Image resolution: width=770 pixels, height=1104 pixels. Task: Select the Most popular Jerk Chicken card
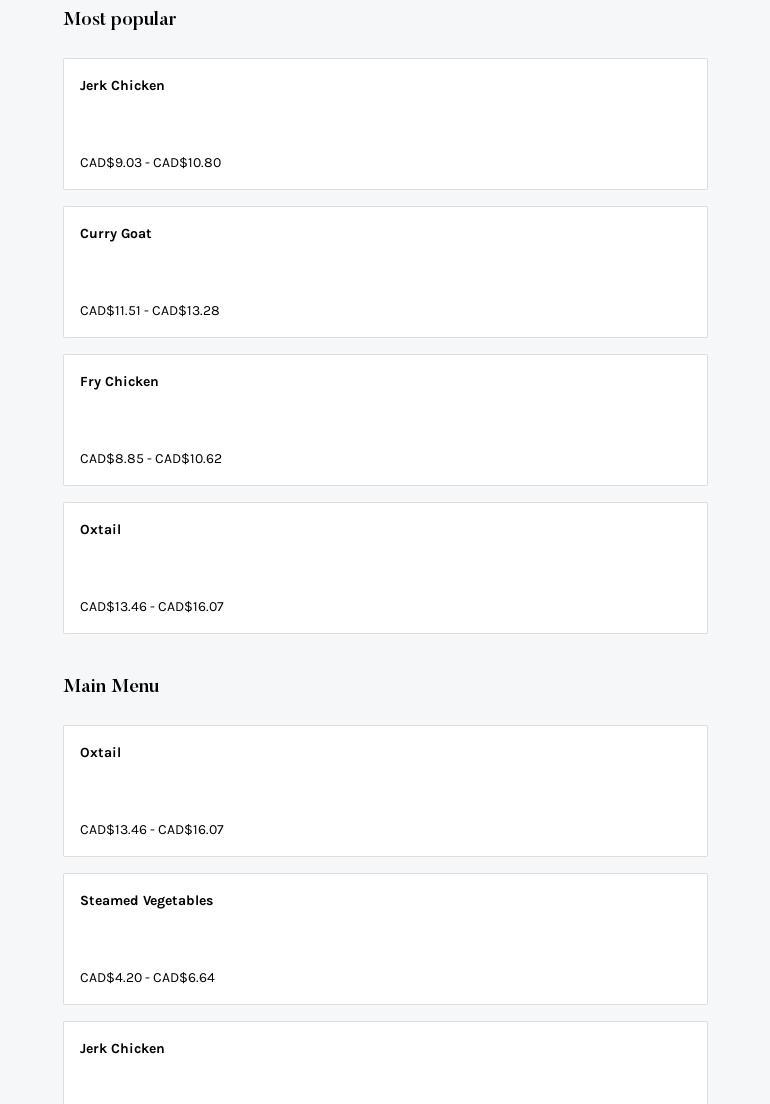coord(385,124)
